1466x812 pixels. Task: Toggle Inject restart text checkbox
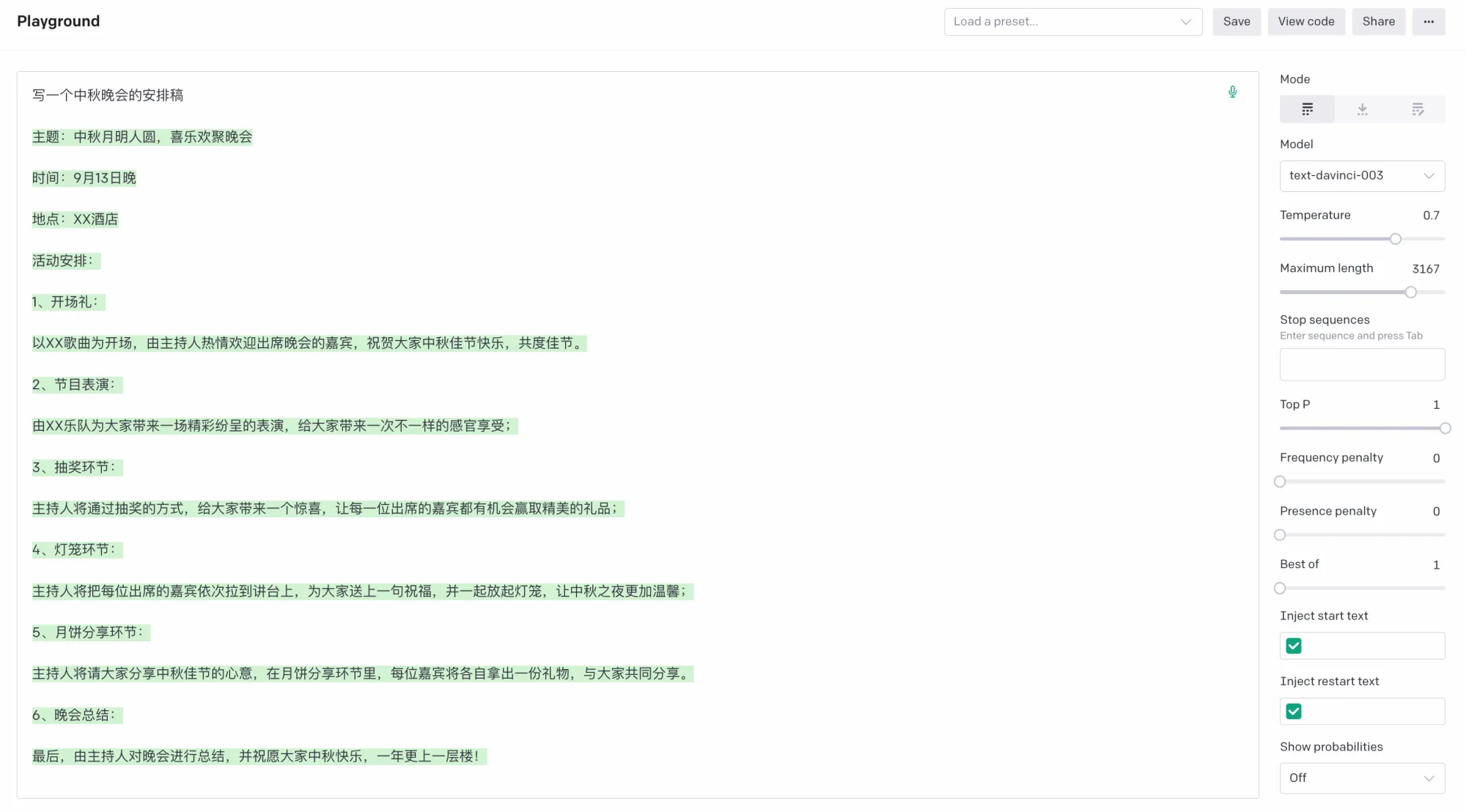pyautogui.click(x=1294, y=711)
